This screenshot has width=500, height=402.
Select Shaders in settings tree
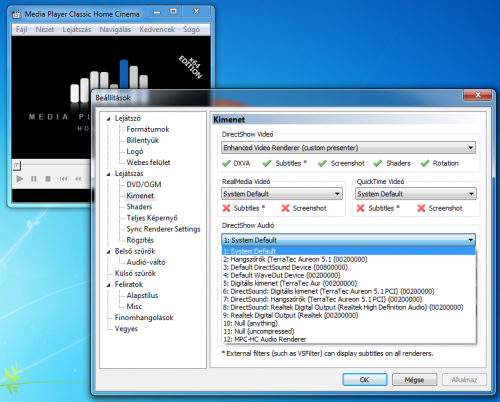point(139,207)
